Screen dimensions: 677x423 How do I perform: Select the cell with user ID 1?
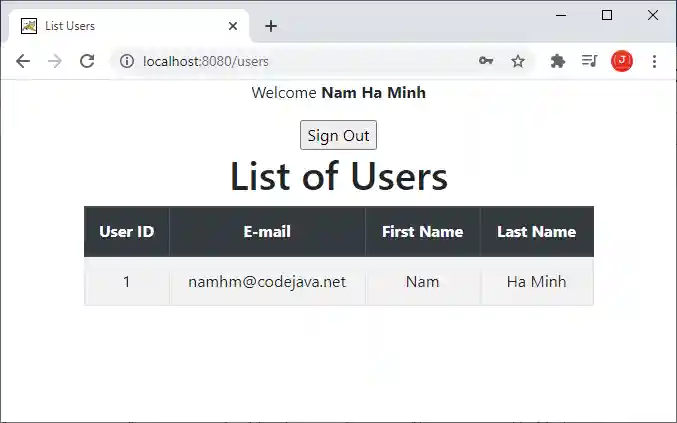tap(127, 281)
